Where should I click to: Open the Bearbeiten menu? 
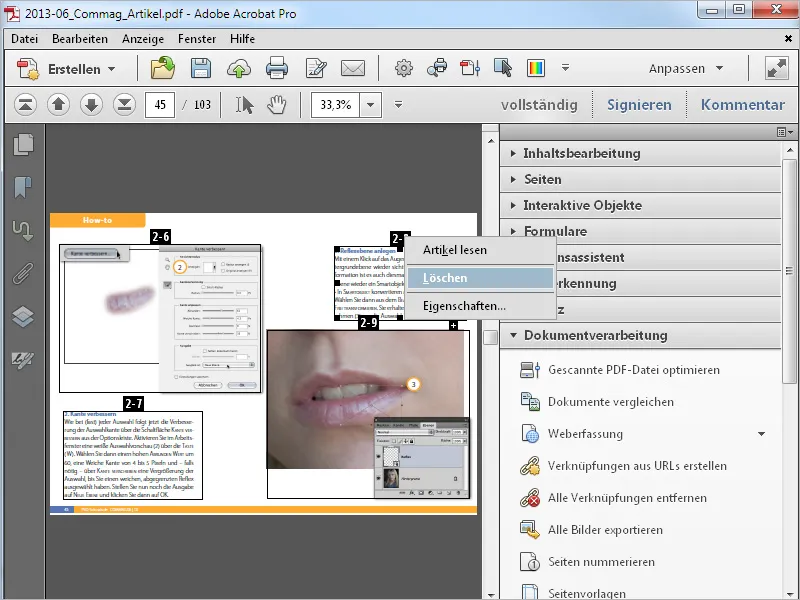pyautogui.click(x=82, y=39)
